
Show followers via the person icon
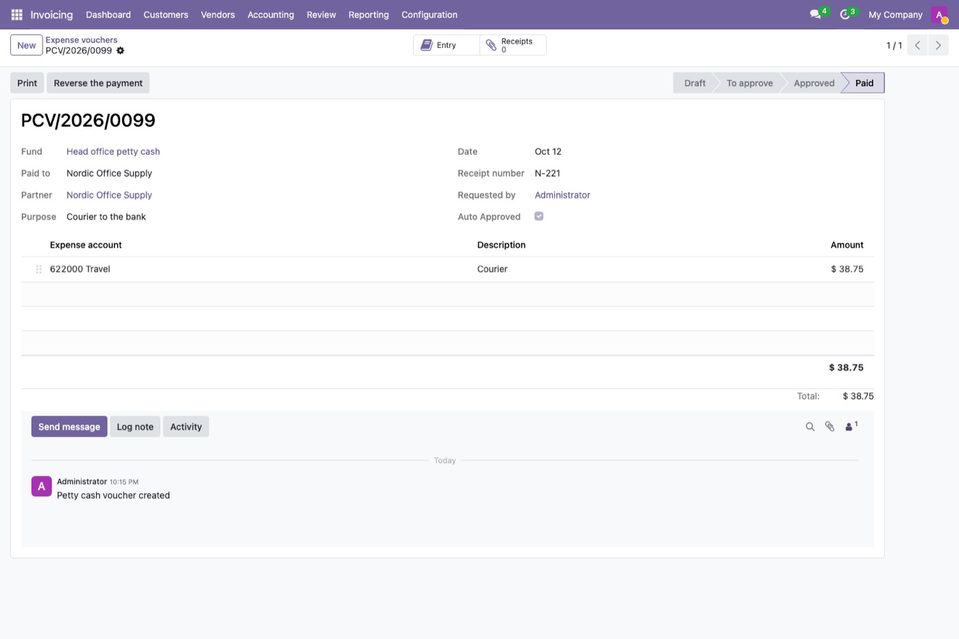point(851,426)
